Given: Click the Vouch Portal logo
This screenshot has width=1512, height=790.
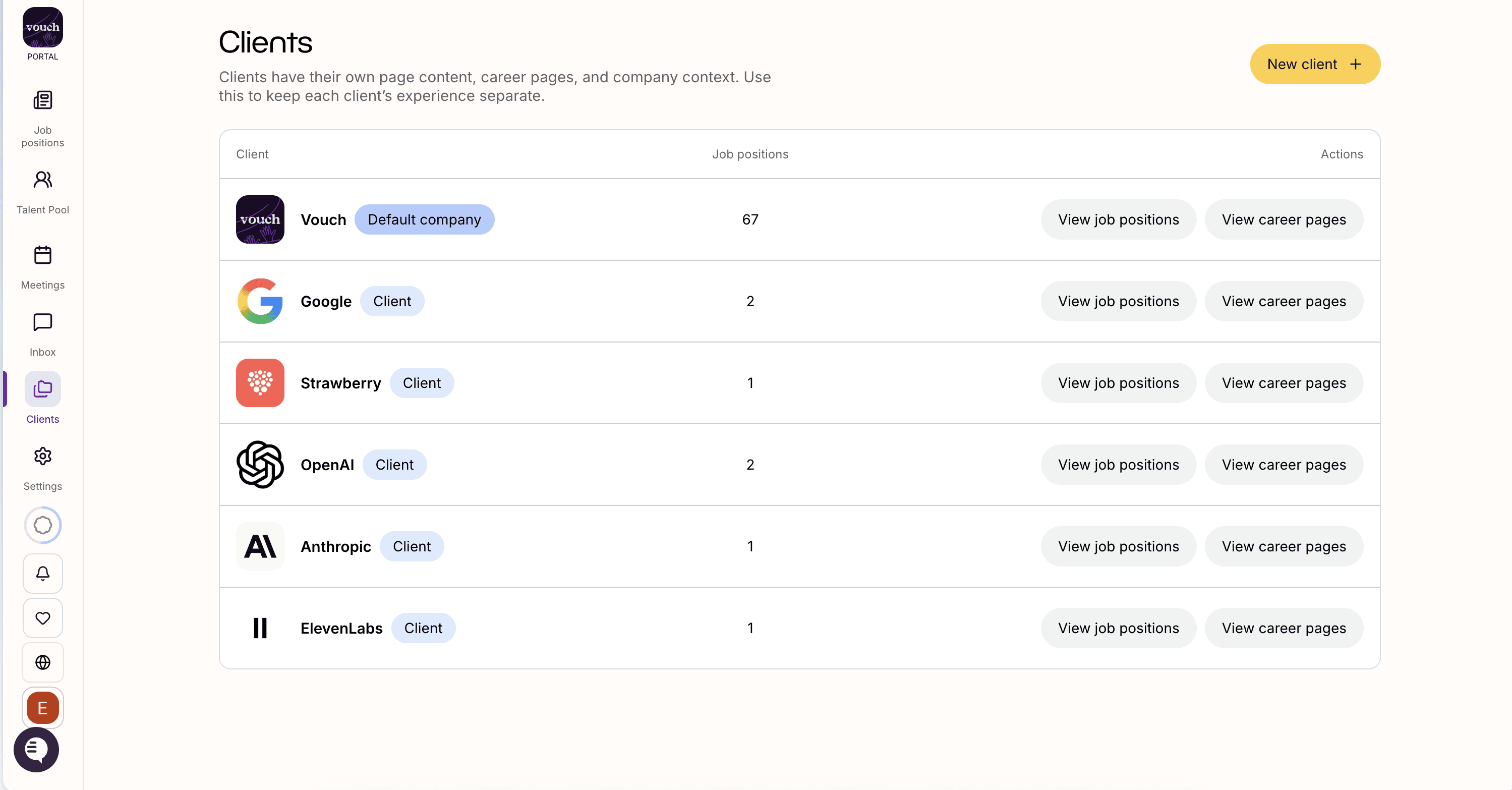Looking at the screenshot, I should pos(42,33).
